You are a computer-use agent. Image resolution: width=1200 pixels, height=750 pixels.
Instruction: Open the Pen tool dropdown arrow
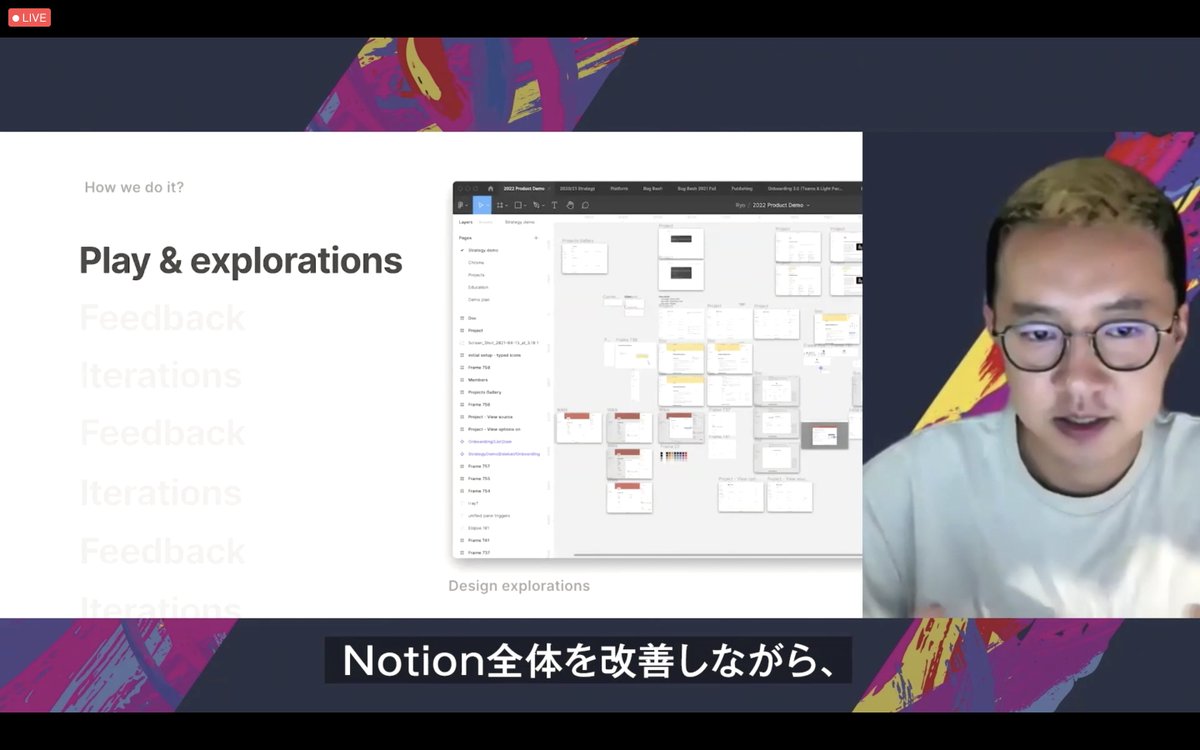pyautogui.click(x=543, y=206)
